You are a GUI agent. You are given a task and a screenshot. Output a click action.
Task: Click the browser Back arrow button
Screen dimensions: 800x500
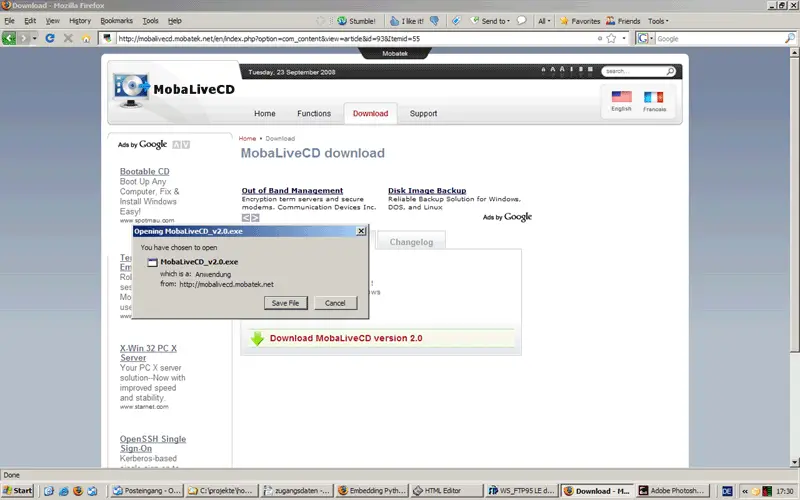click(x=9, y=38)
